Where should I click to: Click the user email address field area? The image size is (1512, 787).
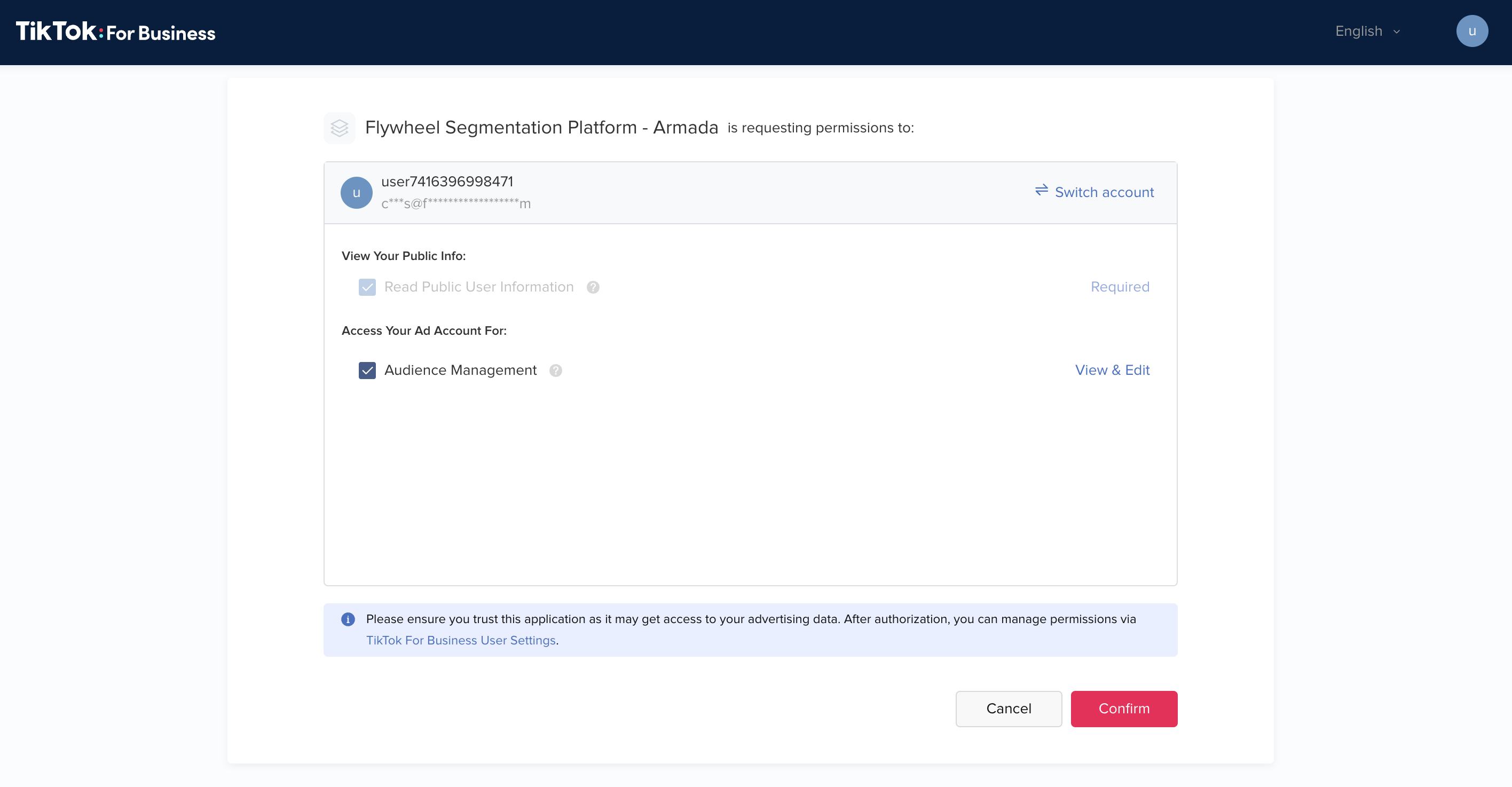[x=456, y=202]
